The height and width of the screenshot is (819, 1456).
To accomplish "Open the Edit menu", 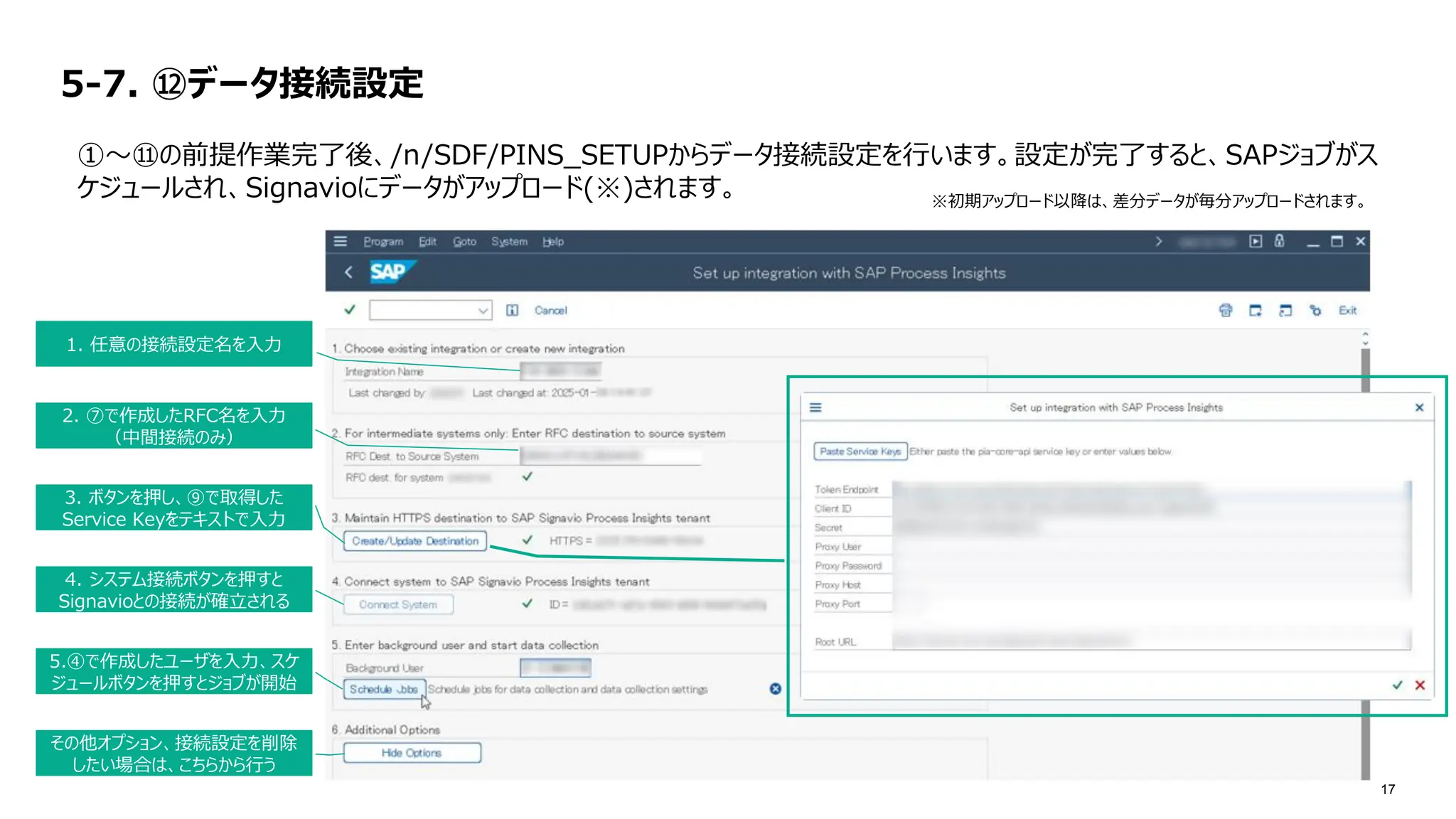I will coord(427,242).
